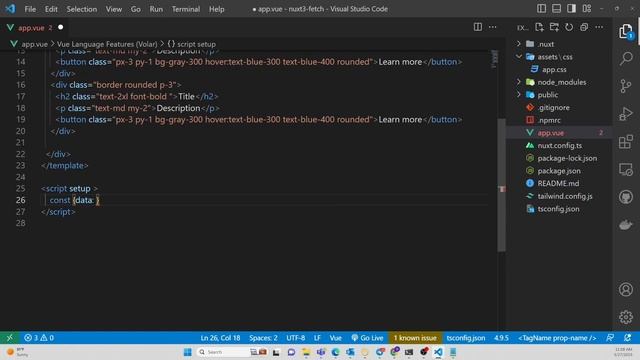Screen dimensions: 640x360
Task: Click the New Folder icon in Explorer
Action: pyautogui.click(x=554, y=27)
